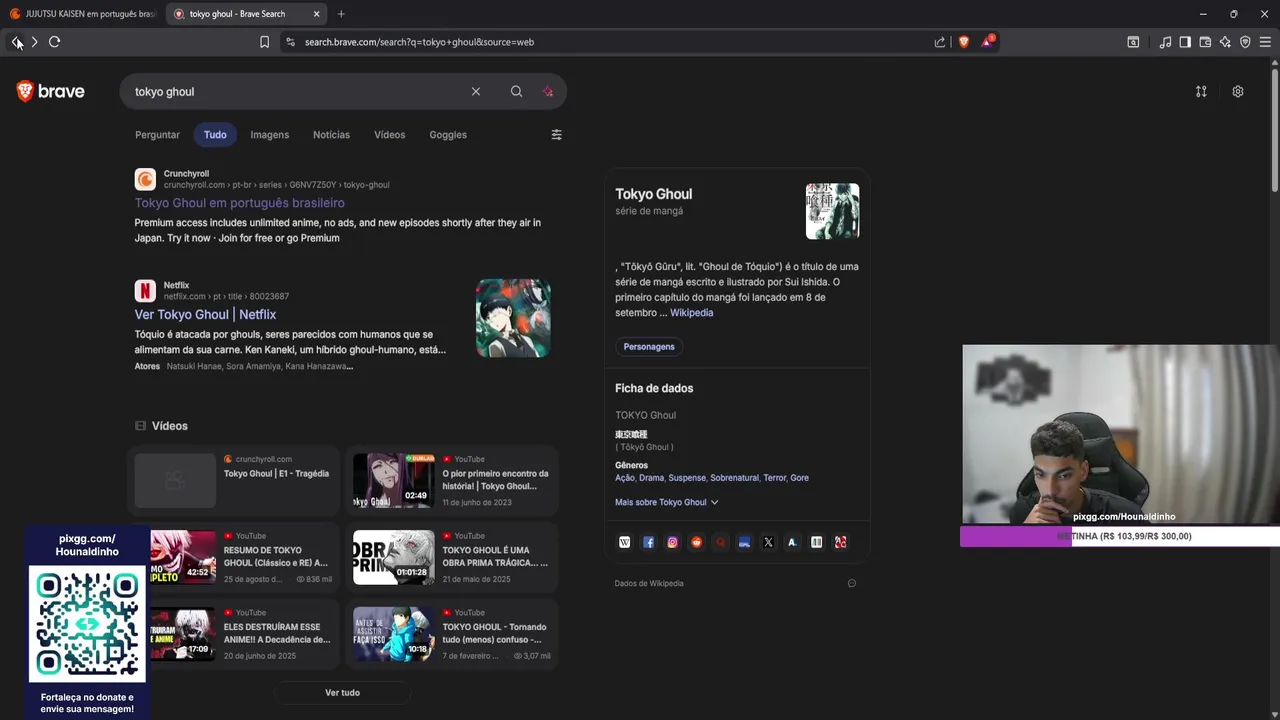
Task: Select the Tudo tab
Action: click(x=215, y=135)
